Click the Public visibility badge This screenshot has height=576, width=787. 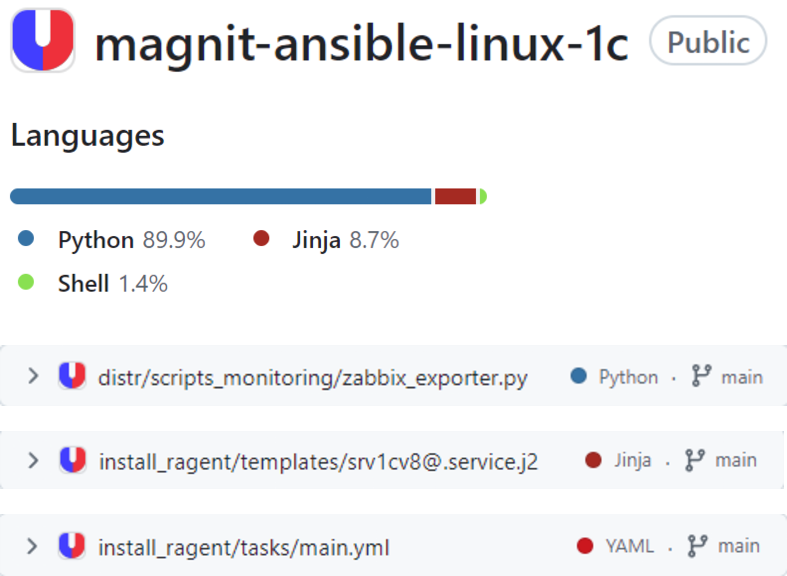(x=708, y=41)
